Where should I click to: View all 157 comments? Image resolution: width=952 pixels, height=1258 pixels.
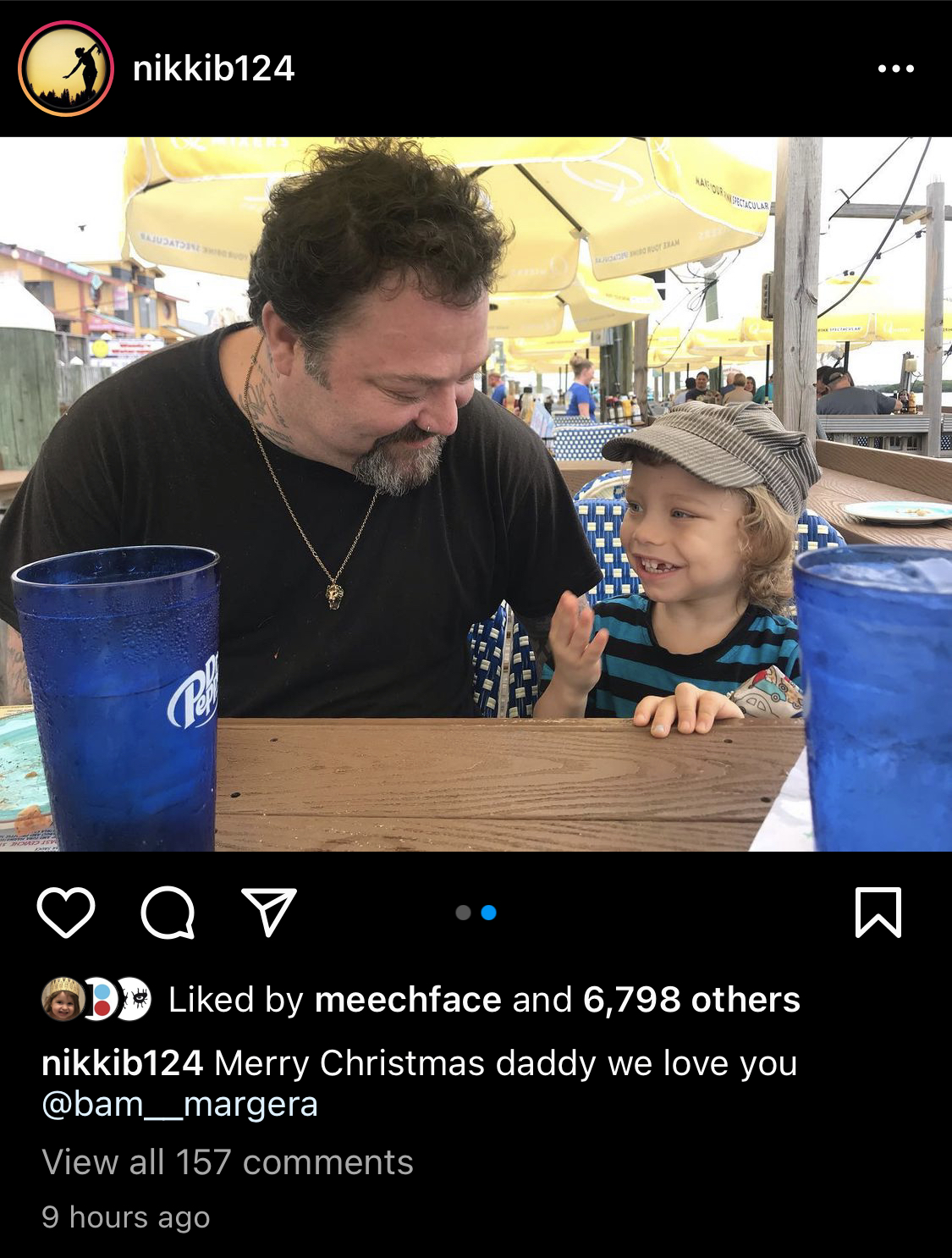[228, 1162]
